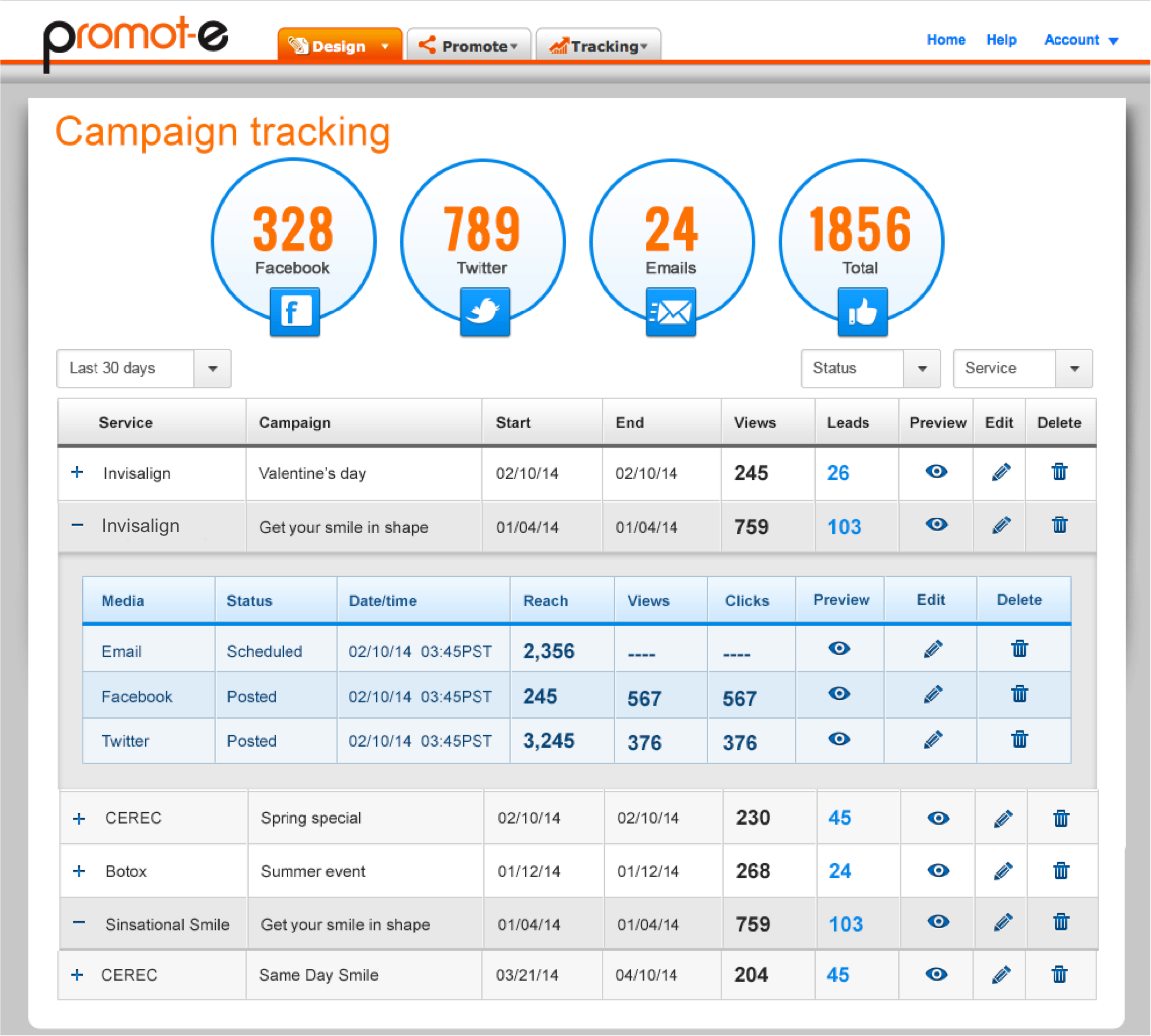Image resolution: width=1151 pixels, height=1036 pixels.
Task: Open Leads 103 in Sinsational Smile row
Action: coord(845,924)
